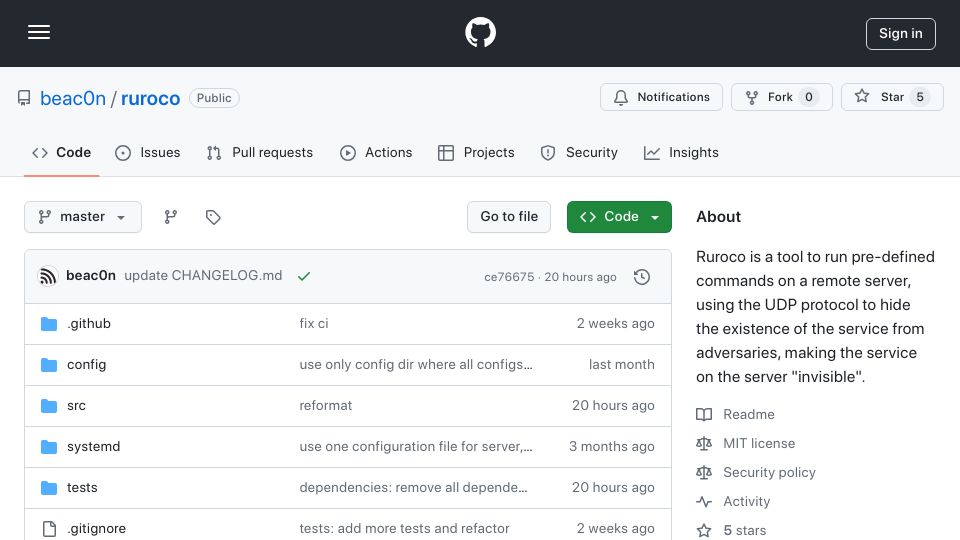The width and height of the screenshot is (960, 540).
Task: Switch to the Code tab
Action: pos(61,152)
